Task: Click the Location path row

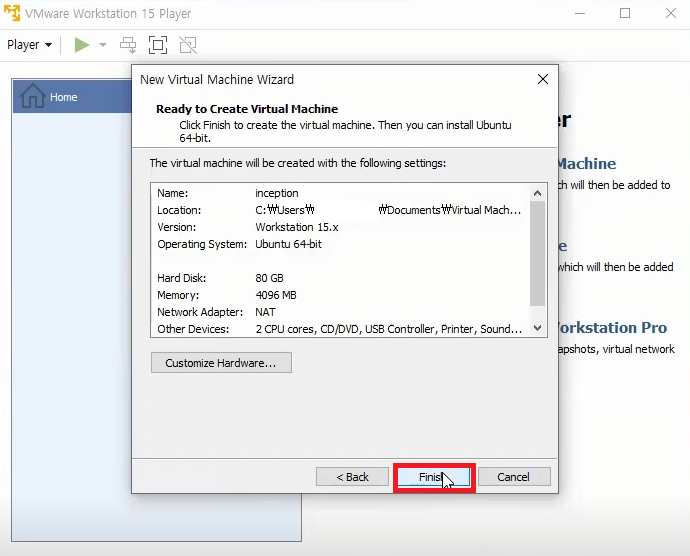Action: [339, 210]
